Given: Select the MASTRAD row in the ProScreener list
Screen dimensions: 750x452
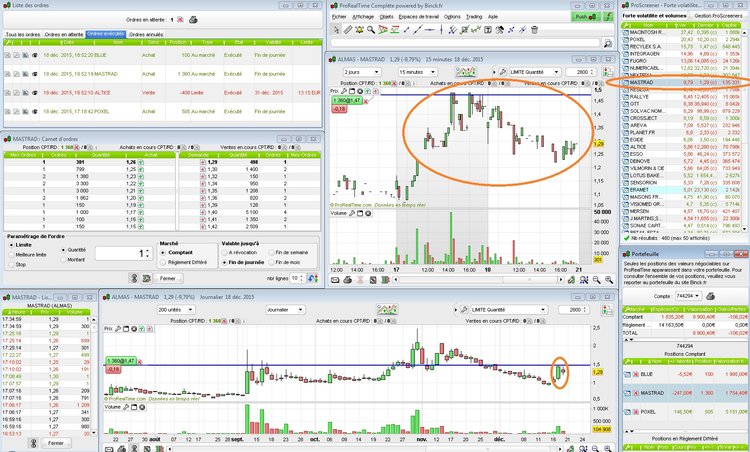Looking at the screenshot, I should tap(681, 82).
